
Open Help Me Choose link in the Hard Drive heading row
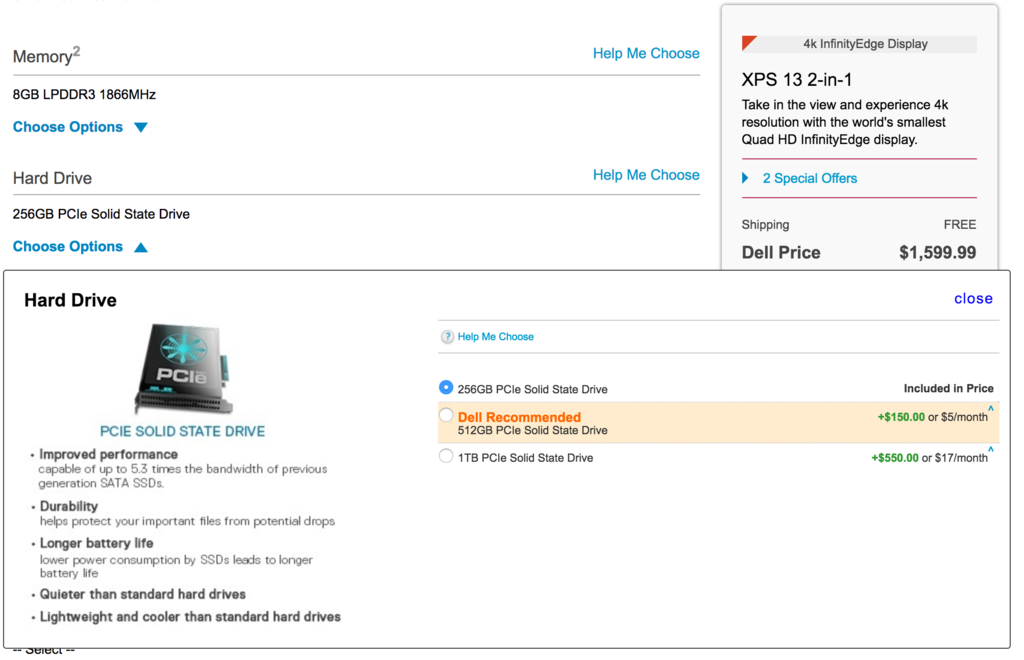[646, 175]
